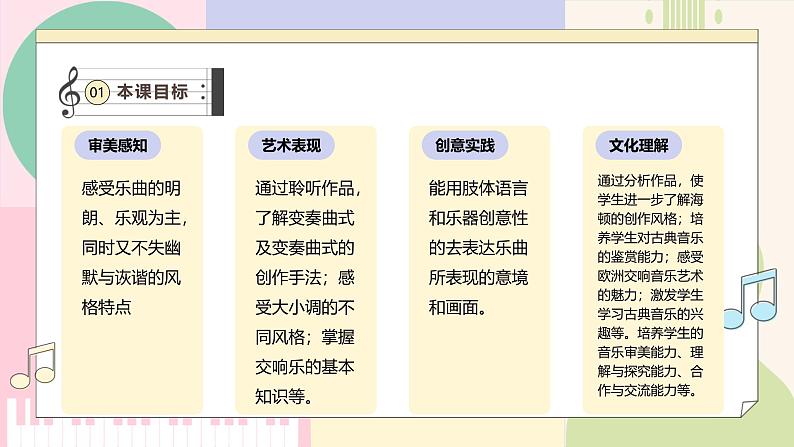Click the text line 欧洲交响音乐艺术
794x447 pixels.
650,276
